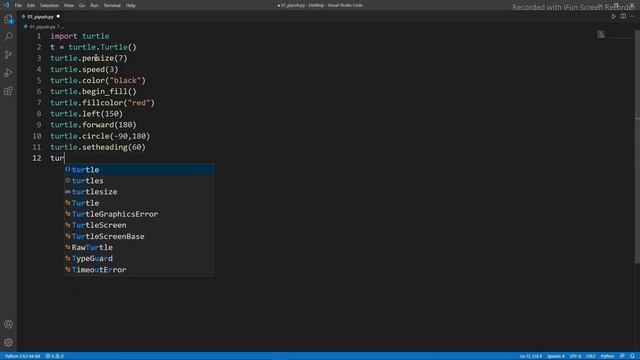Open the View menu
The image size is (640, 360).
pyautogui.click(x=69, y=5)
